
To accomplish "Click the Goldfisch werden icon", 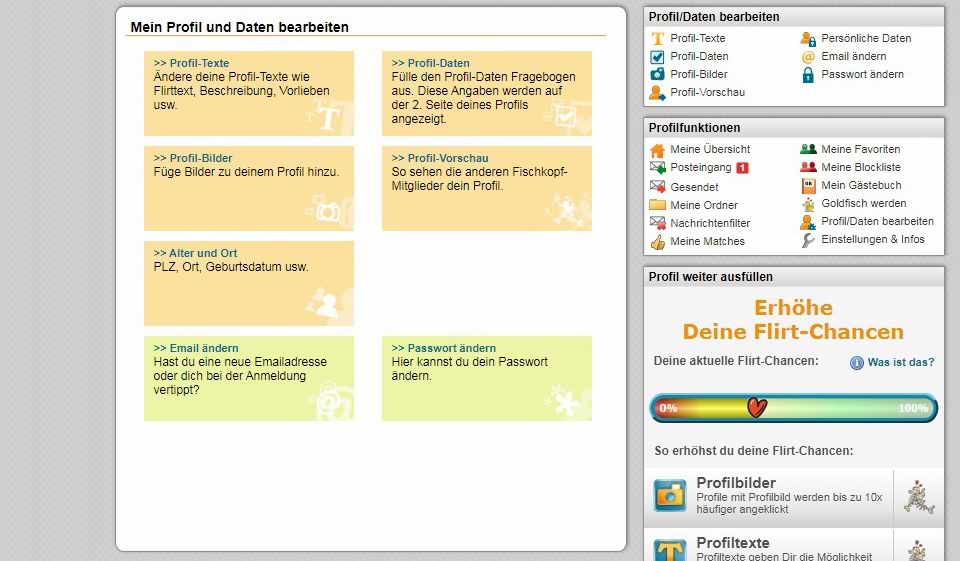I will pos(808,204).
